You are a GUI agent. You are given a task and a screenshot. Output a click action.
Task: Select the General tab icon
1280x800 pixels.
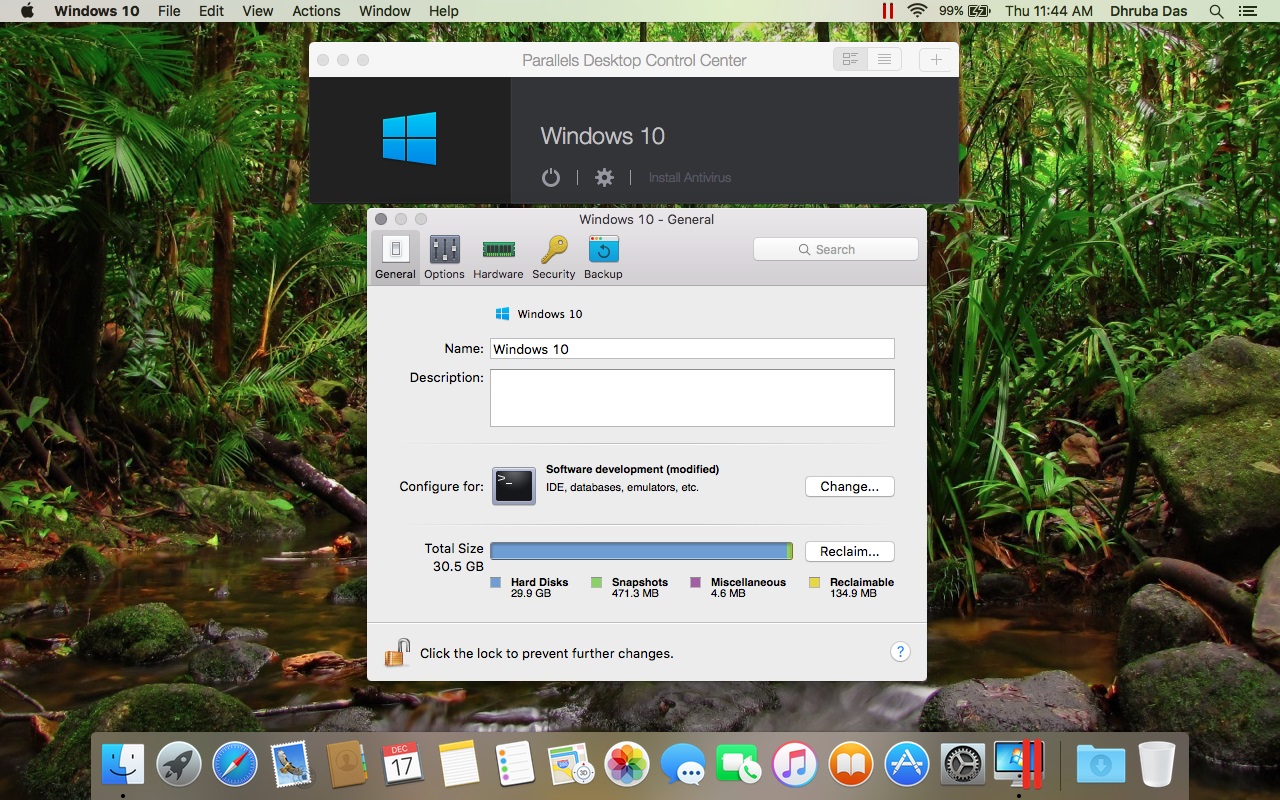395,257
